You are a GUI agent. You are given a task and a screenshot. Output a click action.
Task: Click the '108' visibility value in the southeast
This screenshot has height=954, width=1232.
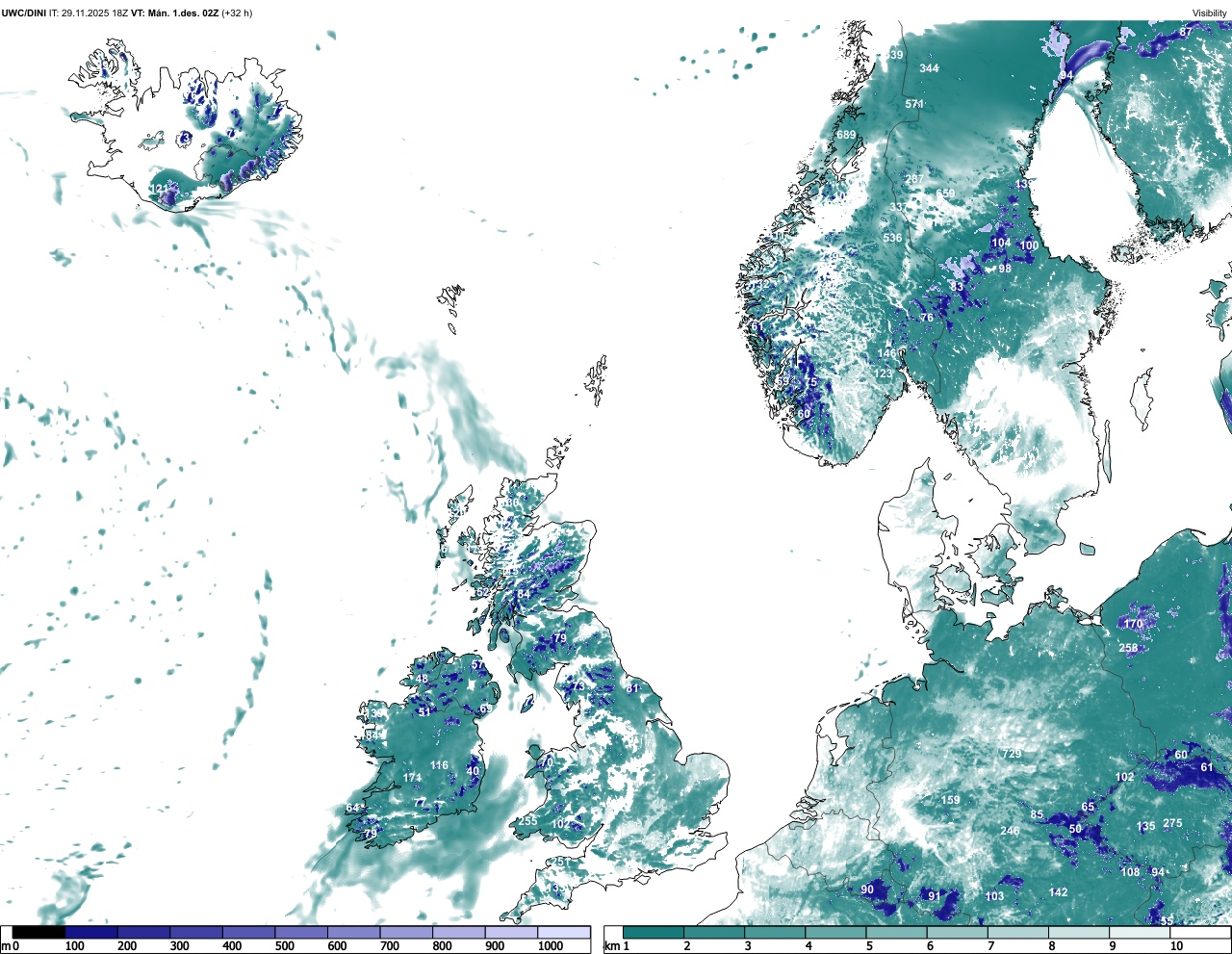pos(1130,872)
